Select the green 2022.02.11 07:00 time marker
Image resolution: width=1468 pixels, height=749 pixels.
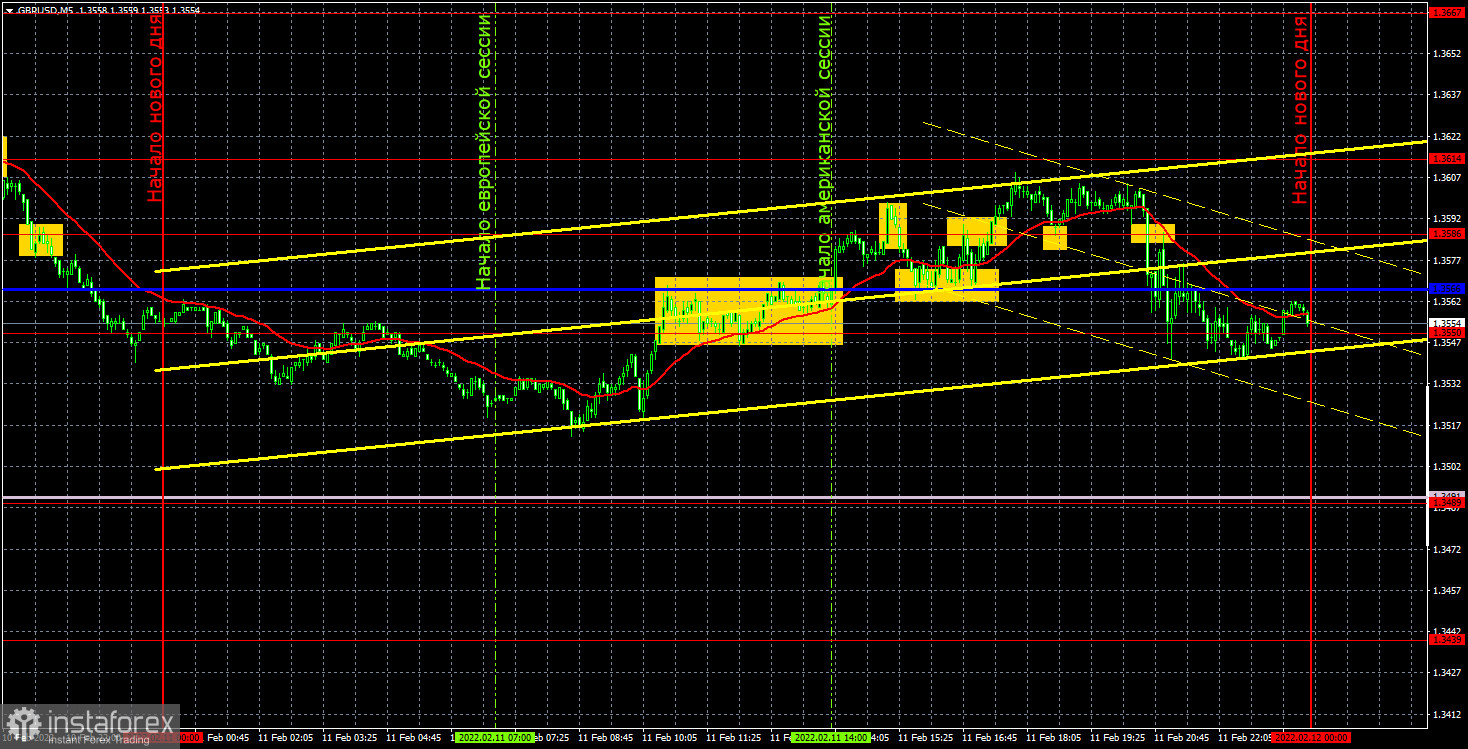494,738
